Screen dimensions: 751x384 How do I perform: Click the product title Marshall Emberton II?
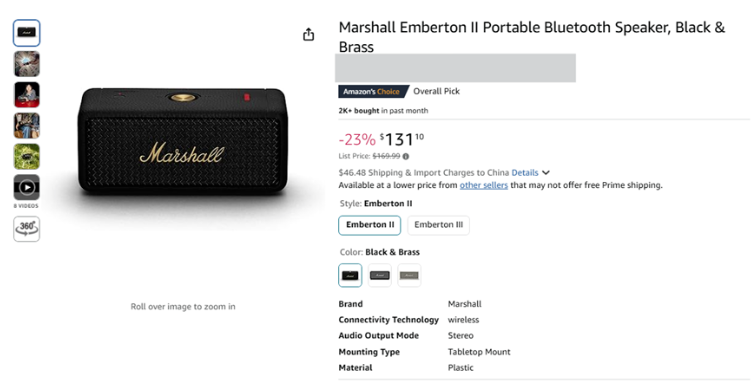[532, 37]
